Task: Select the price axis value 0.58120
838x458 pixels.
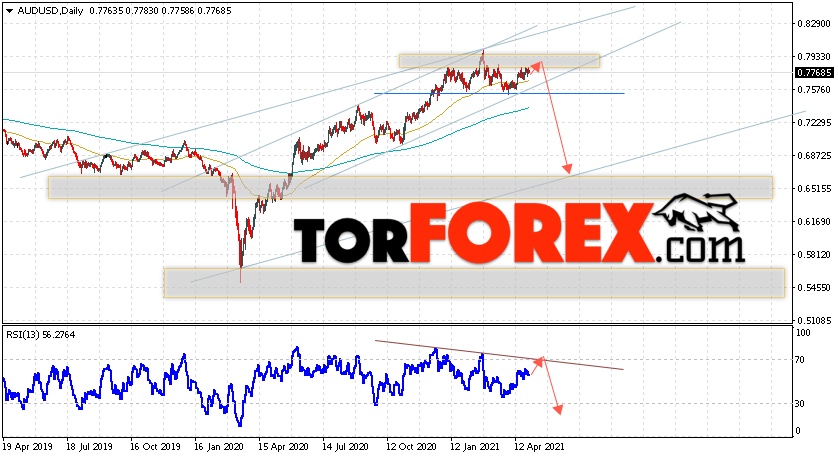Action: (814, 255)
